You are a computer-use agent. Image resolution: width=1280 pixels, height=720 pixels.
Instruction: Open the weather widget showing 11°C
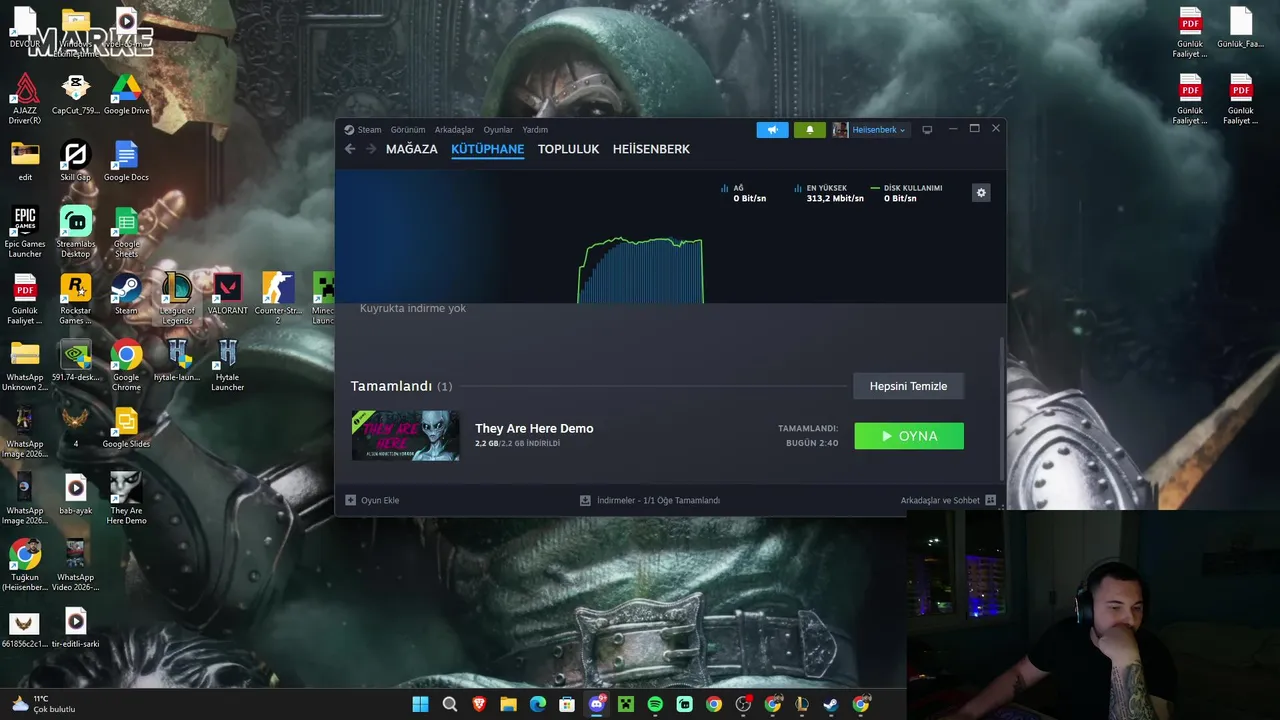click(x=43, y=704)
